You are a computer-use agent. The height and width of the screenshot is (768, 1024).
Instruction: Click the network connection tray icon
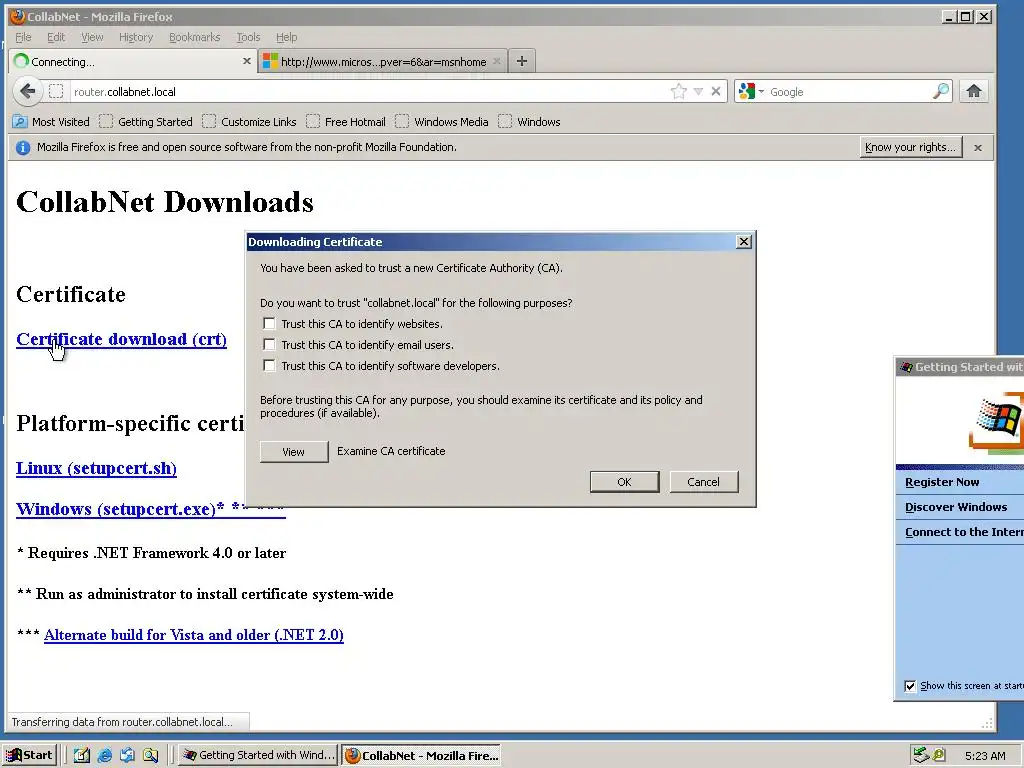(921, 755)
